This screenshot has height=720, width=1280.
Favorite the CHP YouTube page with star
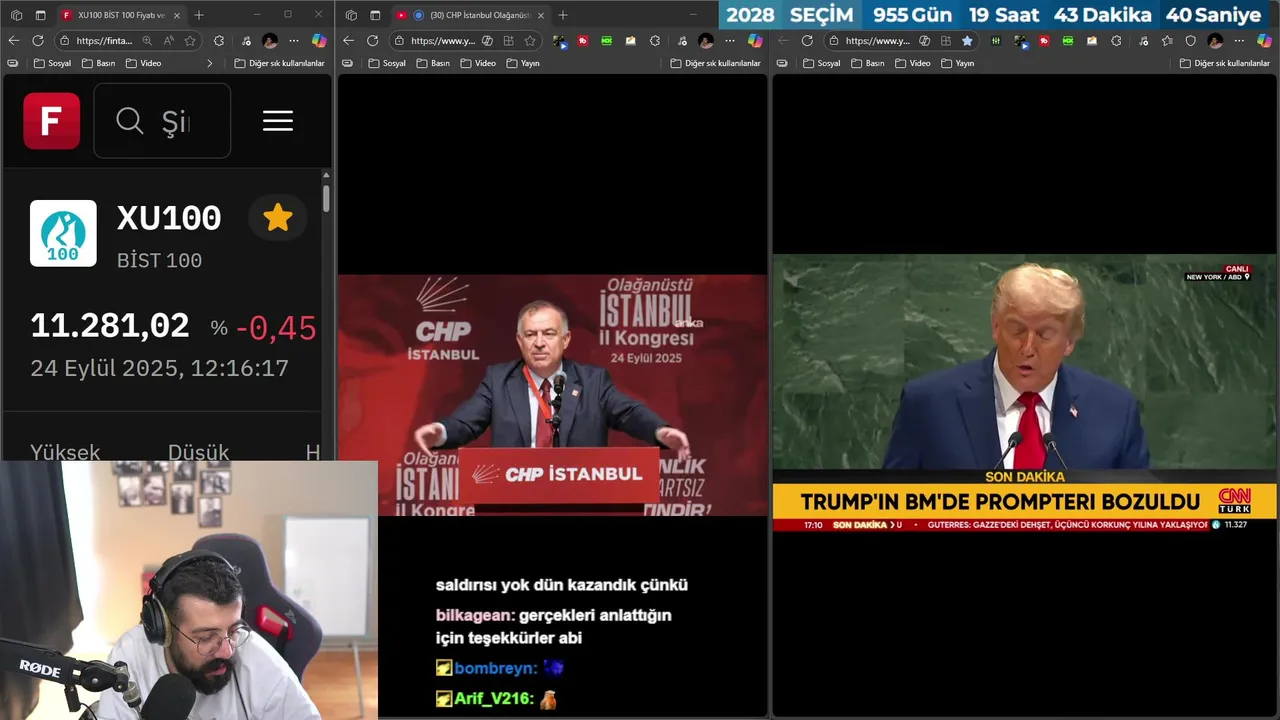pos(530,41)
